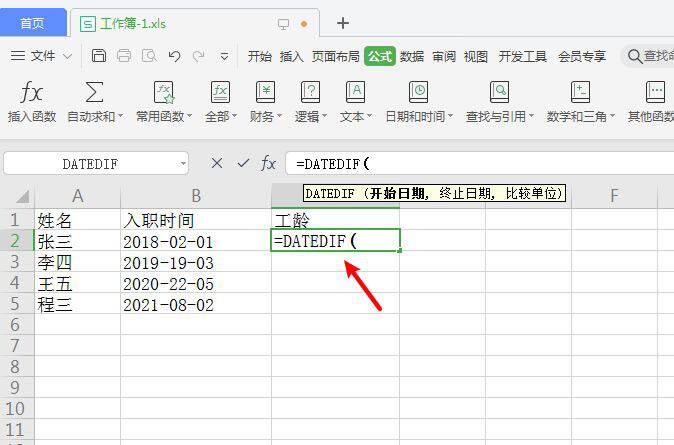
Task: Open the Logical (逻辑) functions icon
Action: (310, 92)
